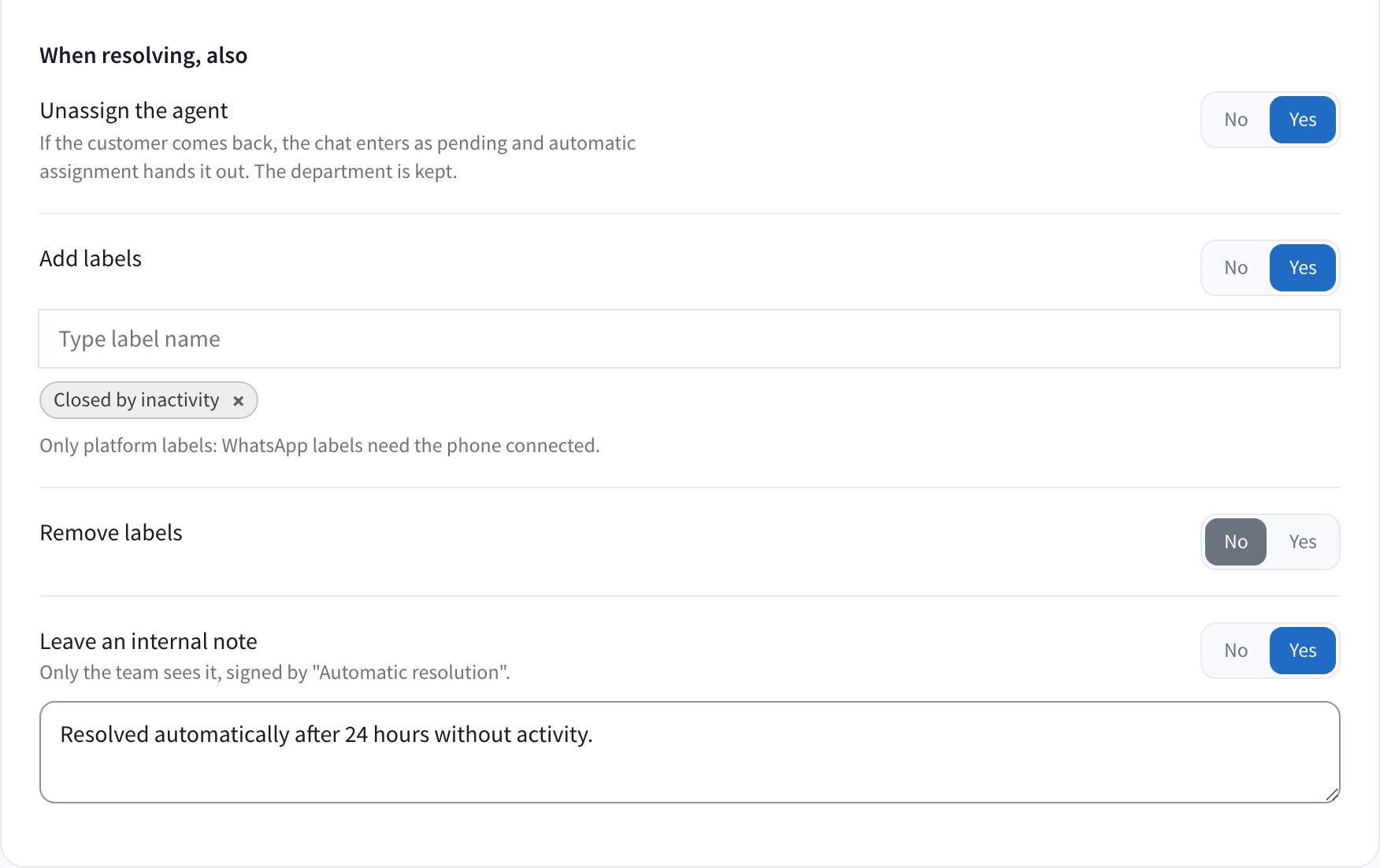Image resolution: width=1380 pixels, height=868 pixels.
Task: Disable Add labels with No option
Action: [1236, 268]
